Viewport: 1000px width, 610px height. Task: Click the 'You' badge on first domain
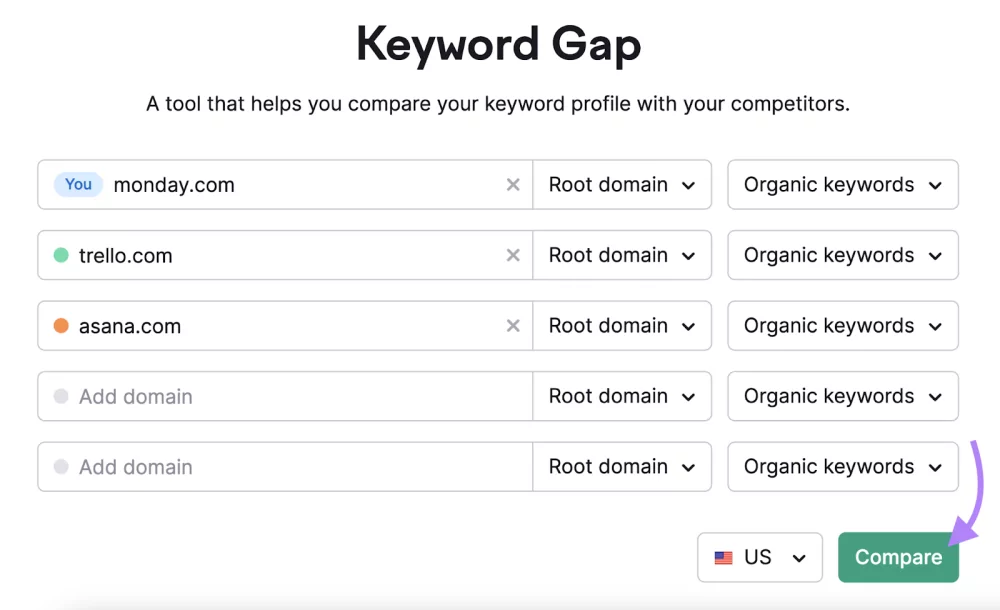click(x=78, y=185)
